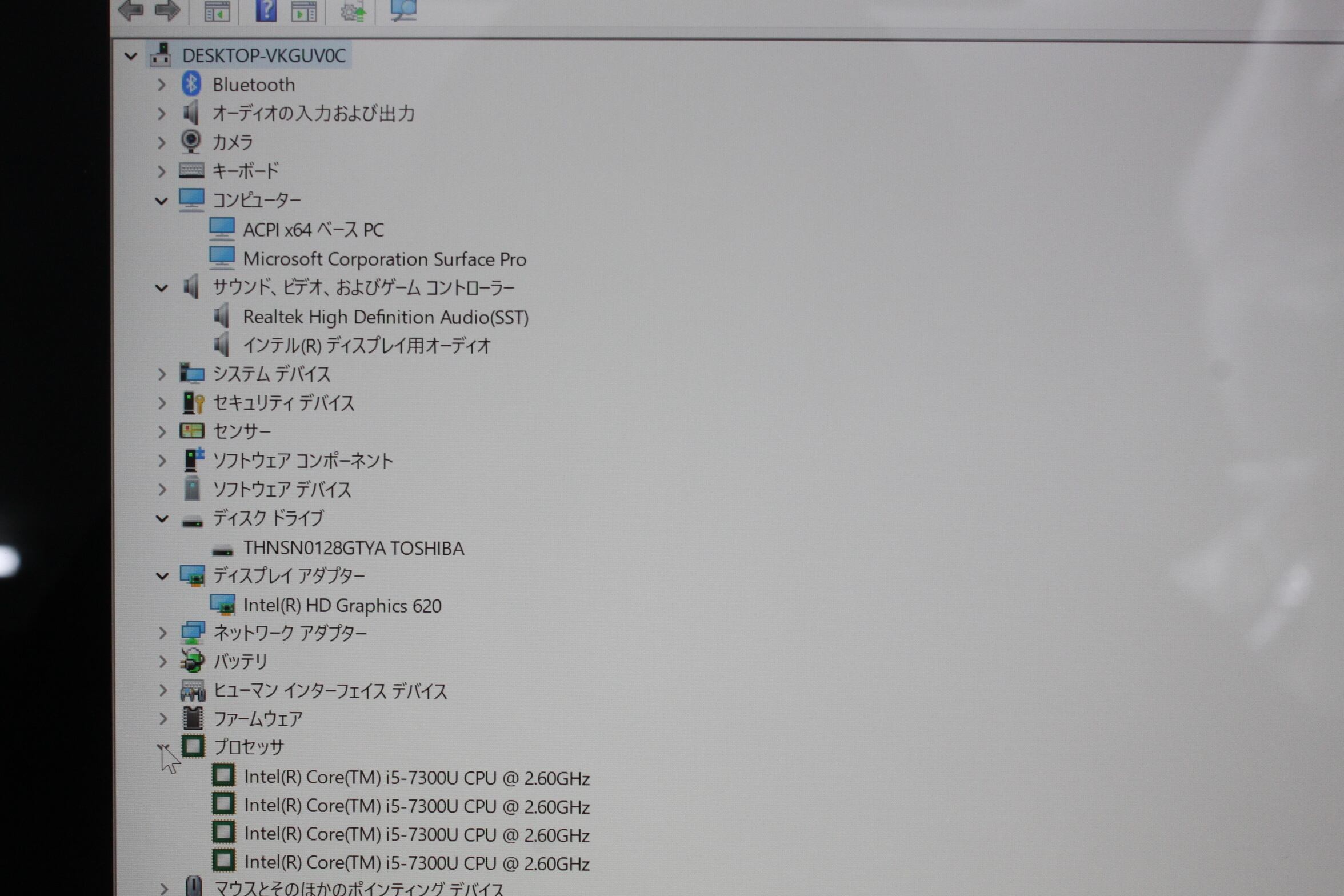The height and width of the screenshot is (896, 1344).
Task: Click the Update driver toolbar icon
Action: pyautogui.click(x=353, y=11)
